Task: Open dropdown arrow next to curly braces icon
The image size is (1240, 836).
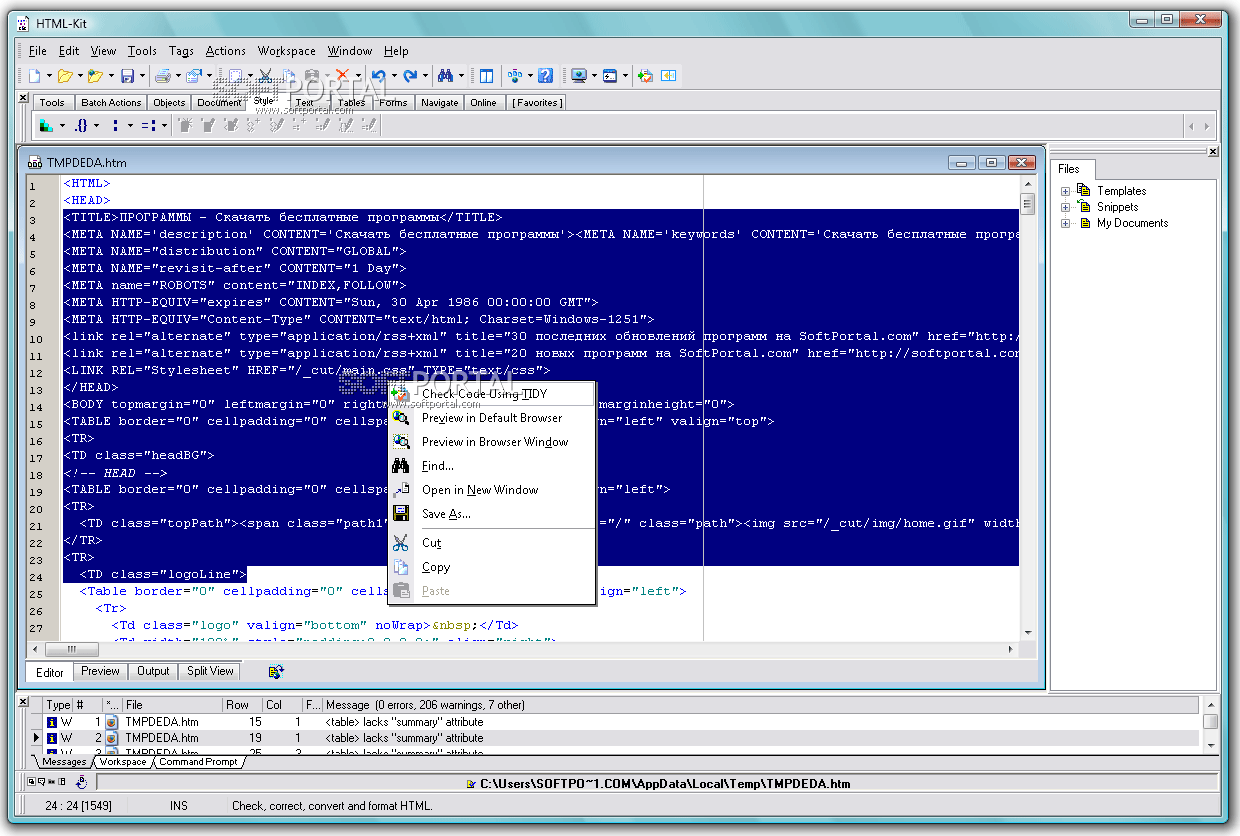Action: point(96,126)
